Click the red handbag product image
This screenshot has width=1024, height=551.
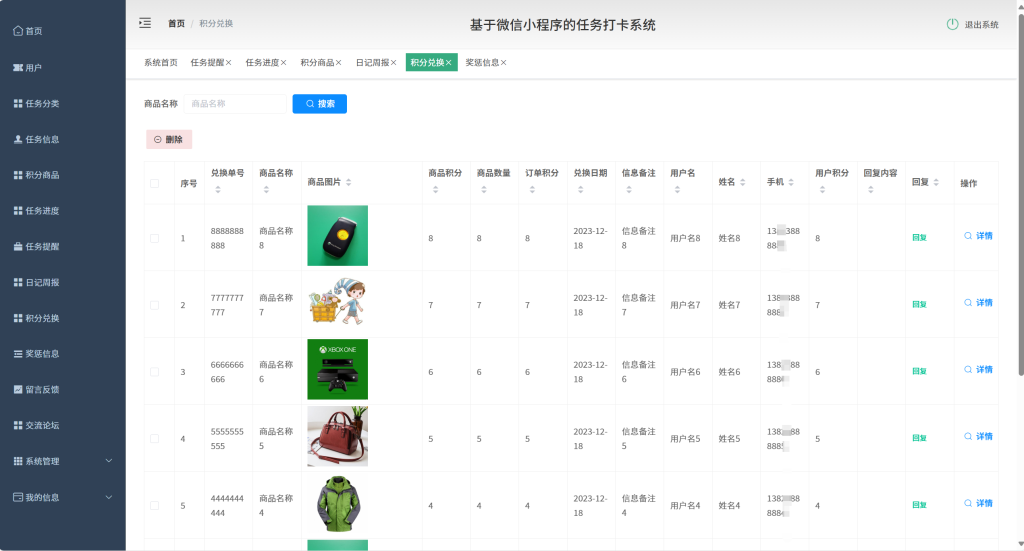coord(338,436)
